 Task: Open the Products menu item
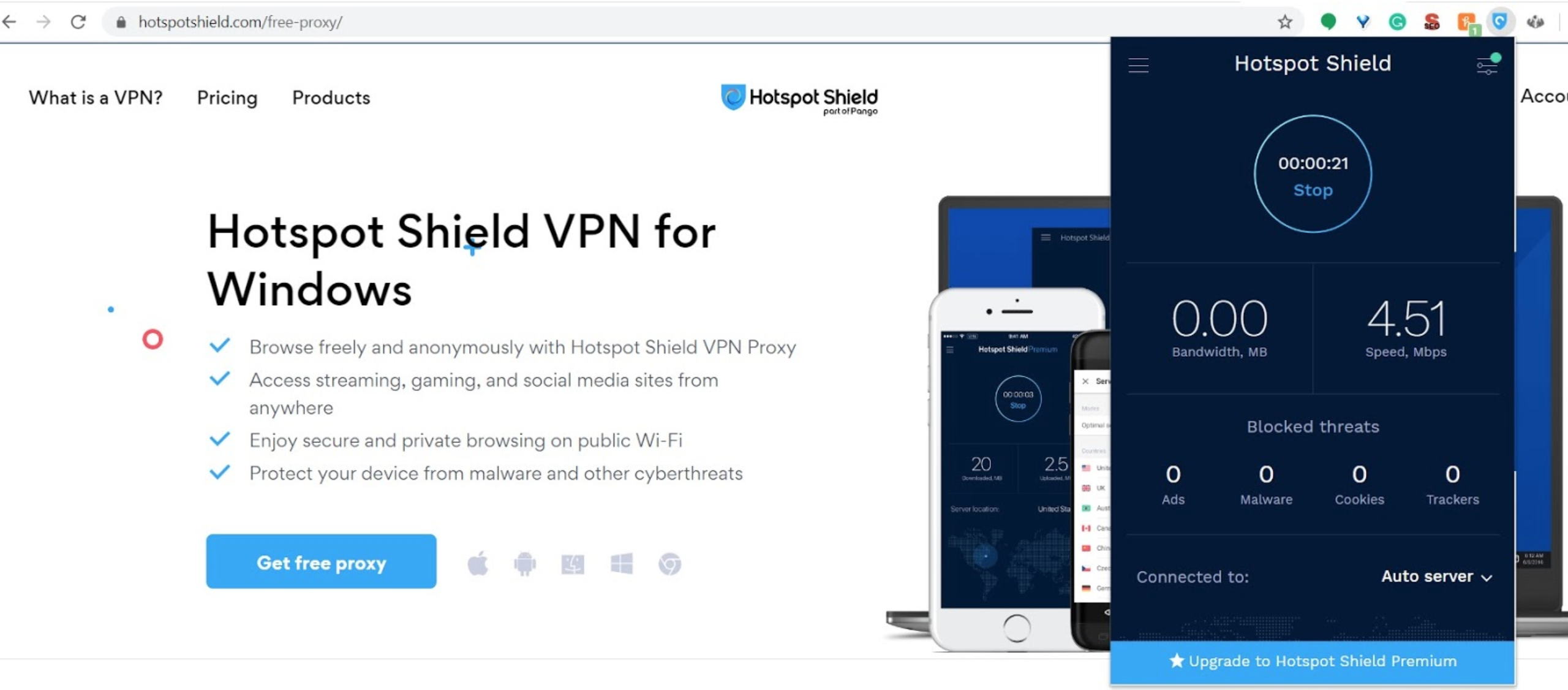tap(330, 97)
